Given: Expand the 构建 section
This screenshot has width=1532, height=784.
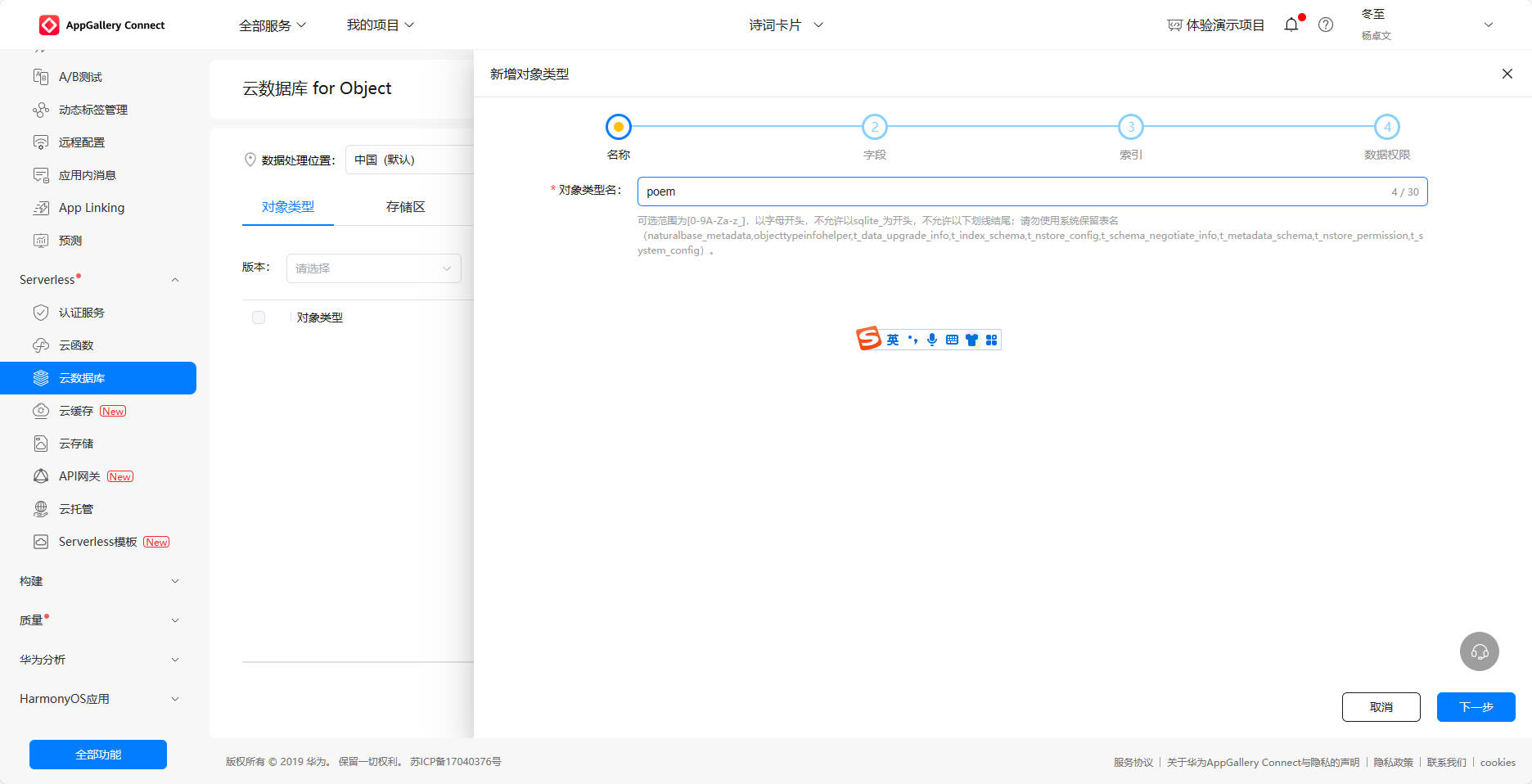Looking at the screenshot, I should (174, 581).
